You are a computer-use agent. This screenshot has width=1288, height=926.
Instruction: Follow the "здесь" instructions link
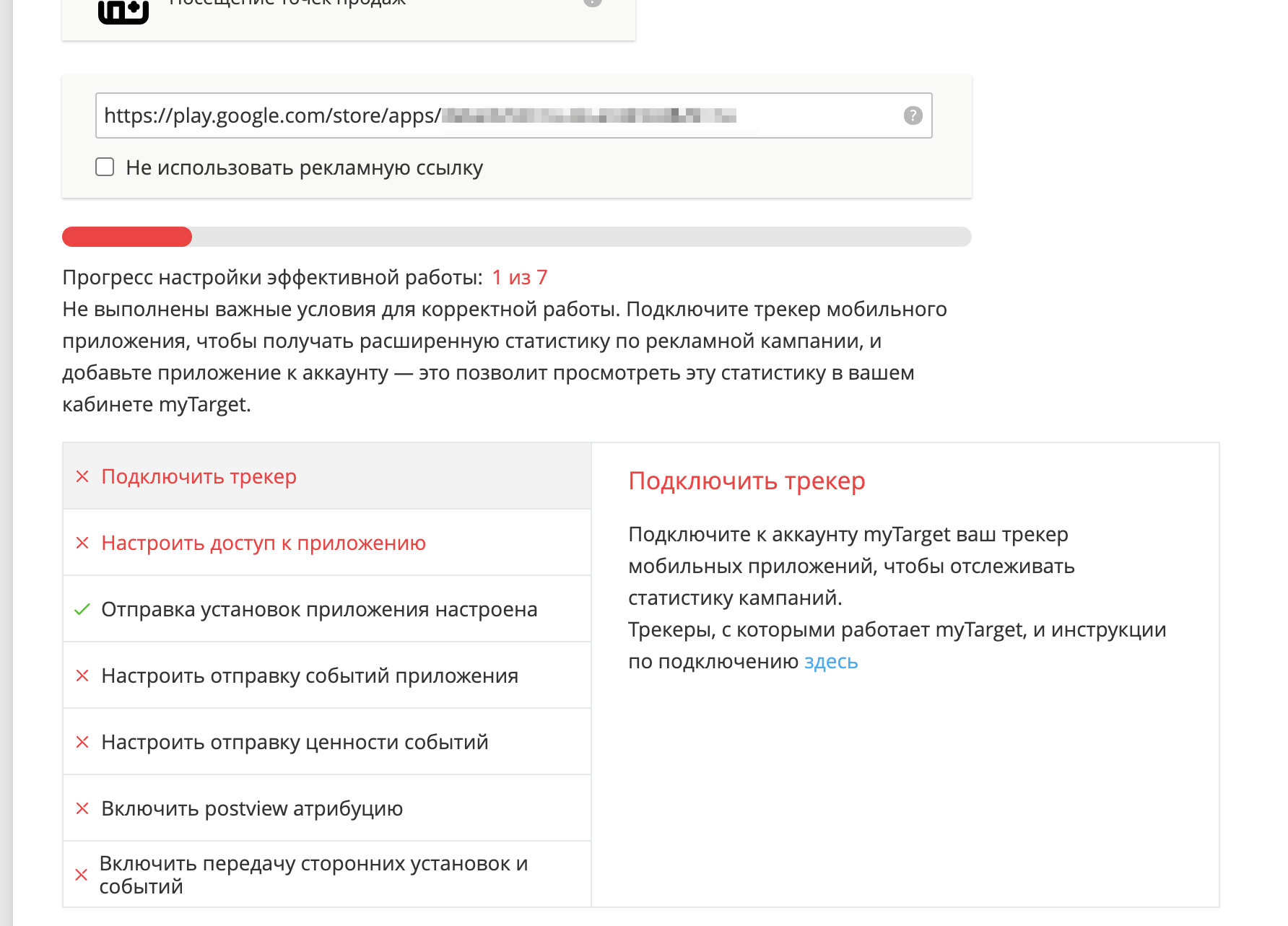831,661
